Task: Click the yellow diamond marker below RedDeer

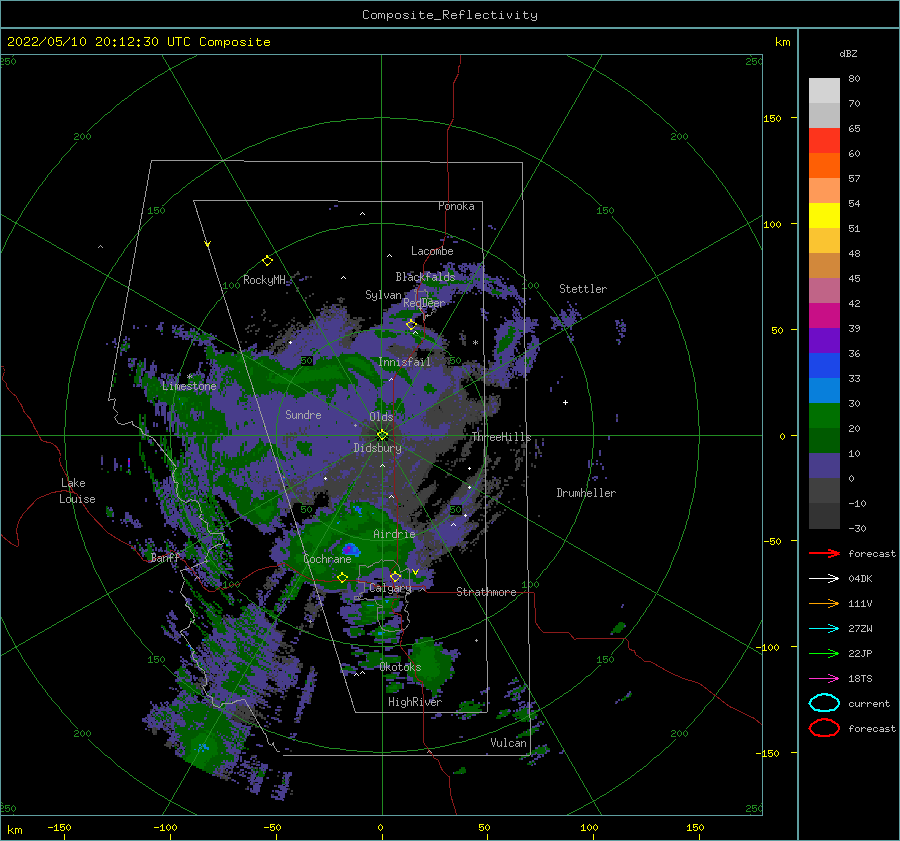Action: pyautogui.click(x=411, y=325)
